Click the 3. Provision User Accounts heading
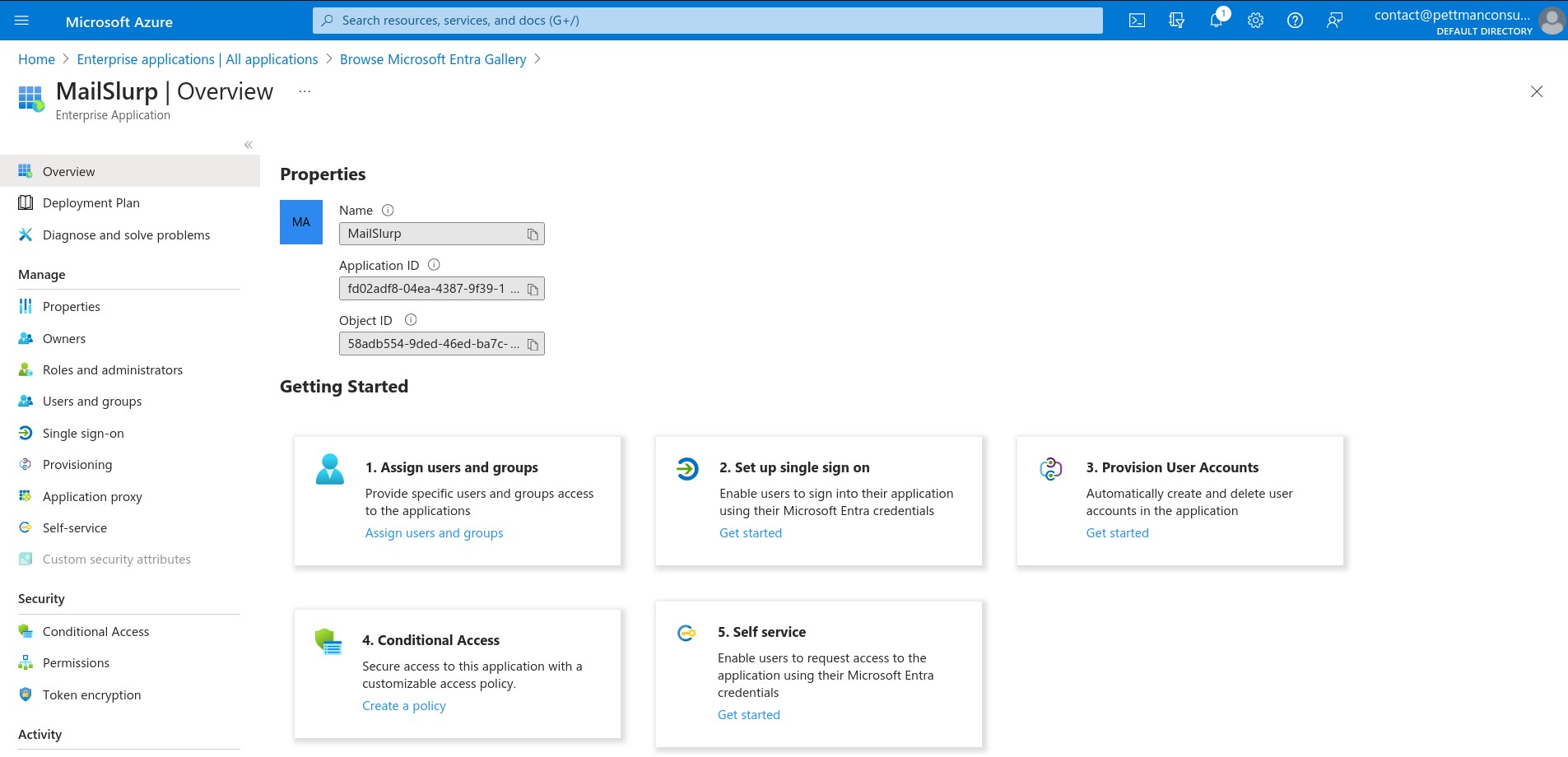 point(1172,467)
